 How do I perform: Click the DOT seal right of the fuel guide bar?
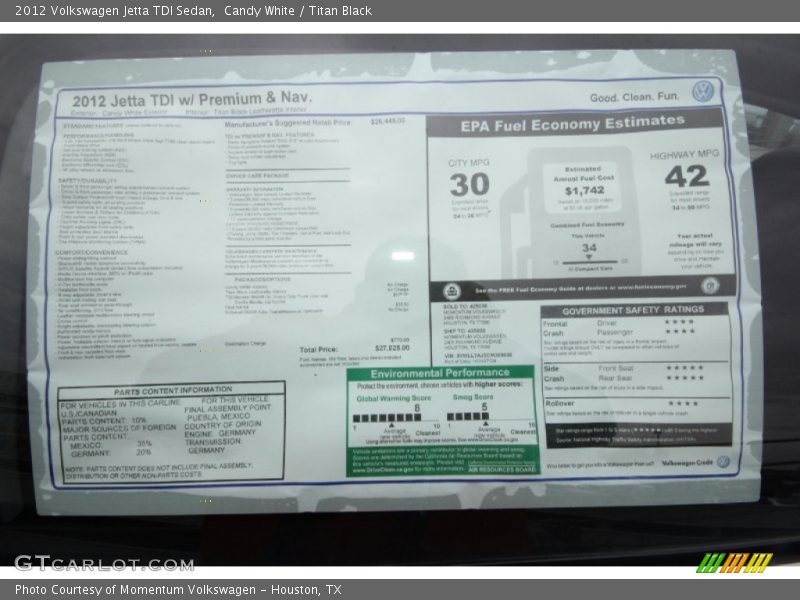coord(710,286)
